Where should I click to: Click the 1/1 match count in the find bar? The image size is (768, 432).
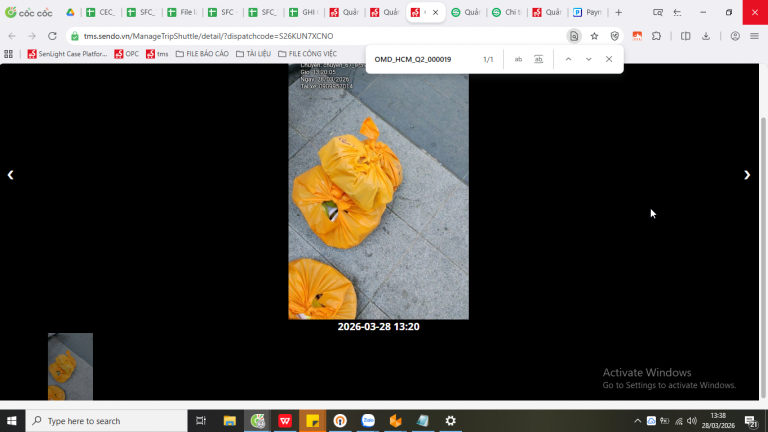(488, 59)
